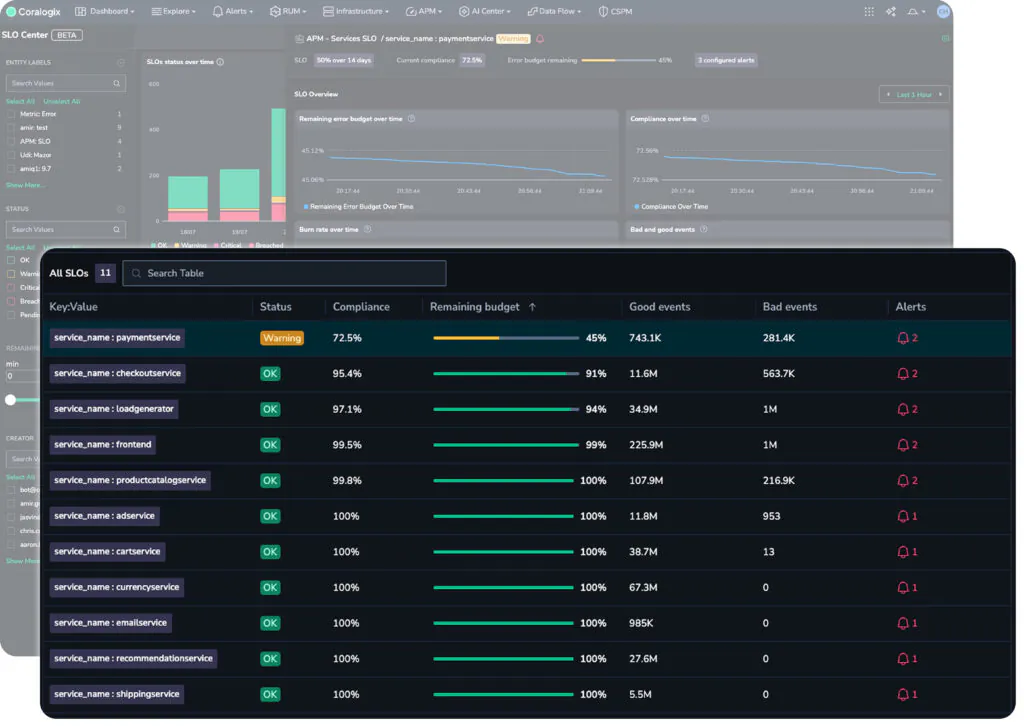Click the Good events column header
The height and width of the screenshot is (727, 1024).
[660, 307]
